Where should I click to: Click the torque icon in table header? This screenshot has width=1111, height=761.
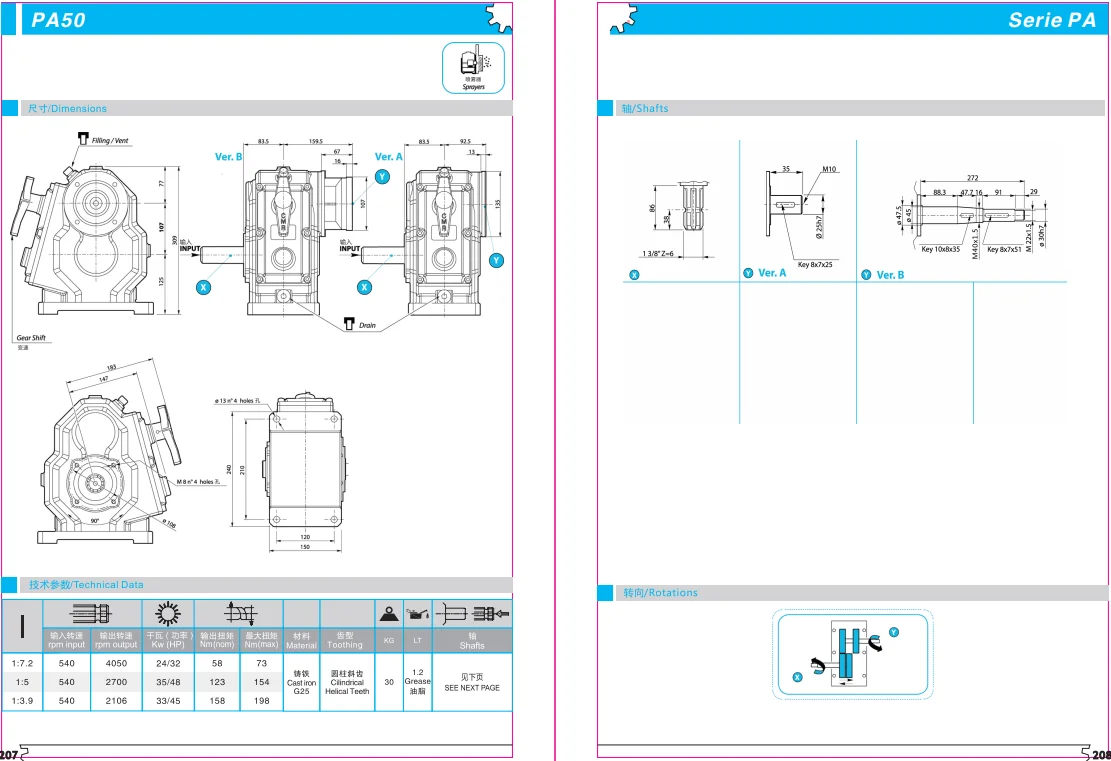[239, 613]
